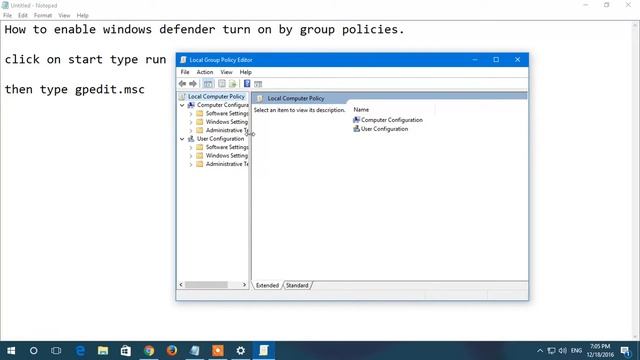This screenshot has height=360, width=640.
Task: Open Settings gear from taskbar
Action: click(x=241, y=351)
